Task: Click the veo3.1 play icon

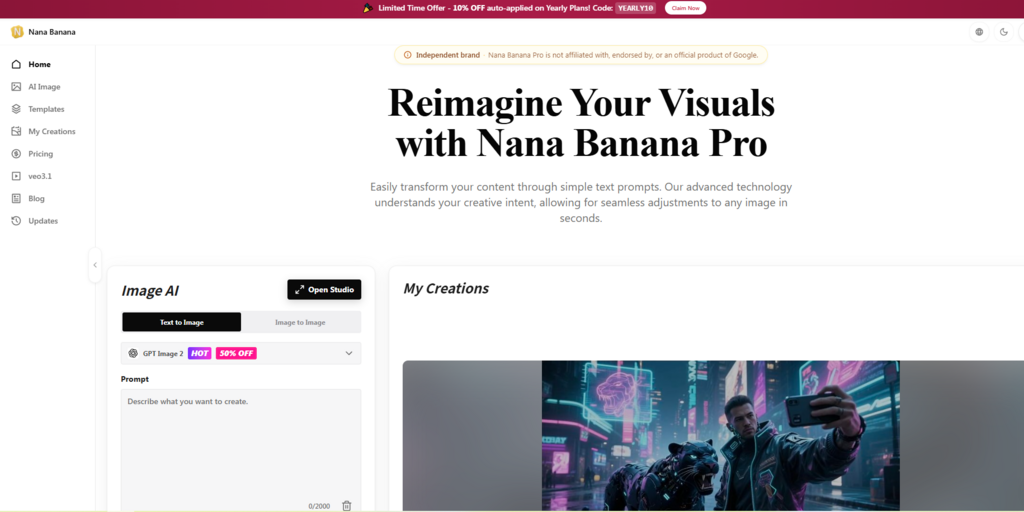Action: pos(16,176)
